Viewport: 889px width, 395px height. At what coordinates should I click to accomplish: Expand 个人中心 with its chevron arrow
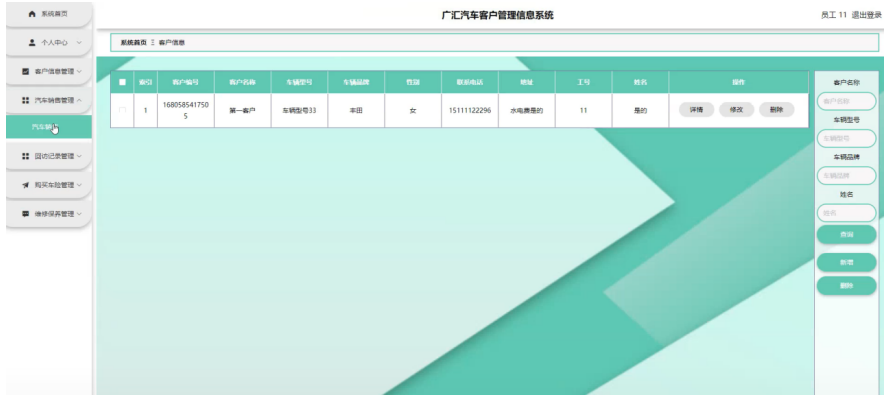click(79, 43)
